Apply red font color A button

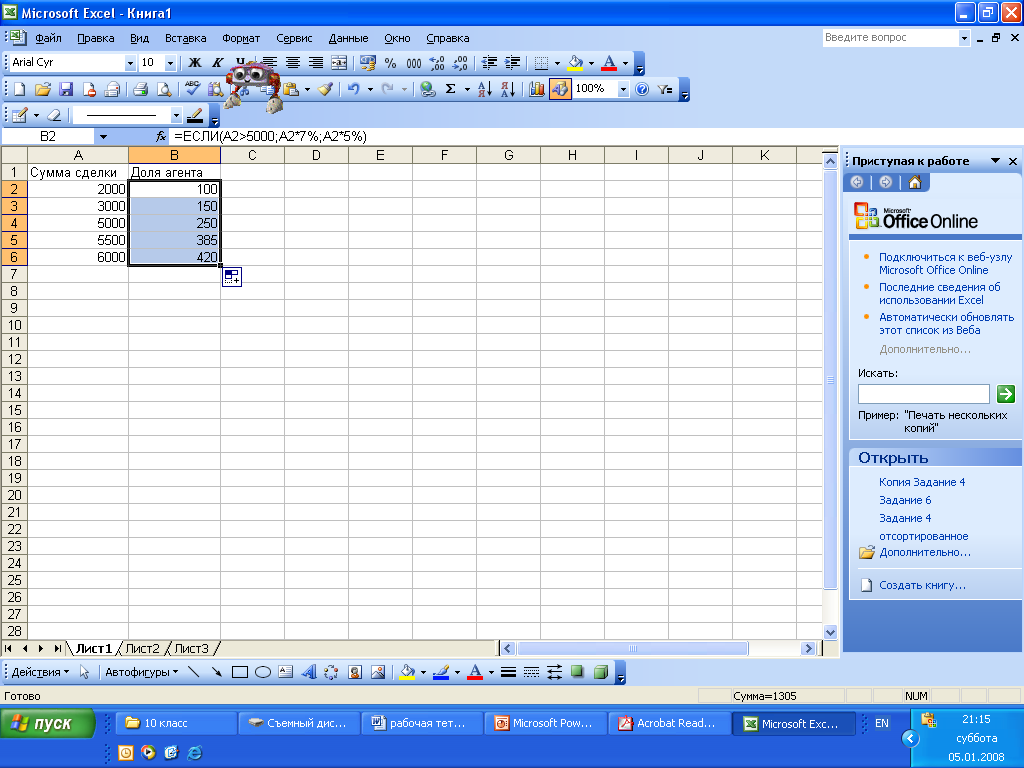coord(609,63)
